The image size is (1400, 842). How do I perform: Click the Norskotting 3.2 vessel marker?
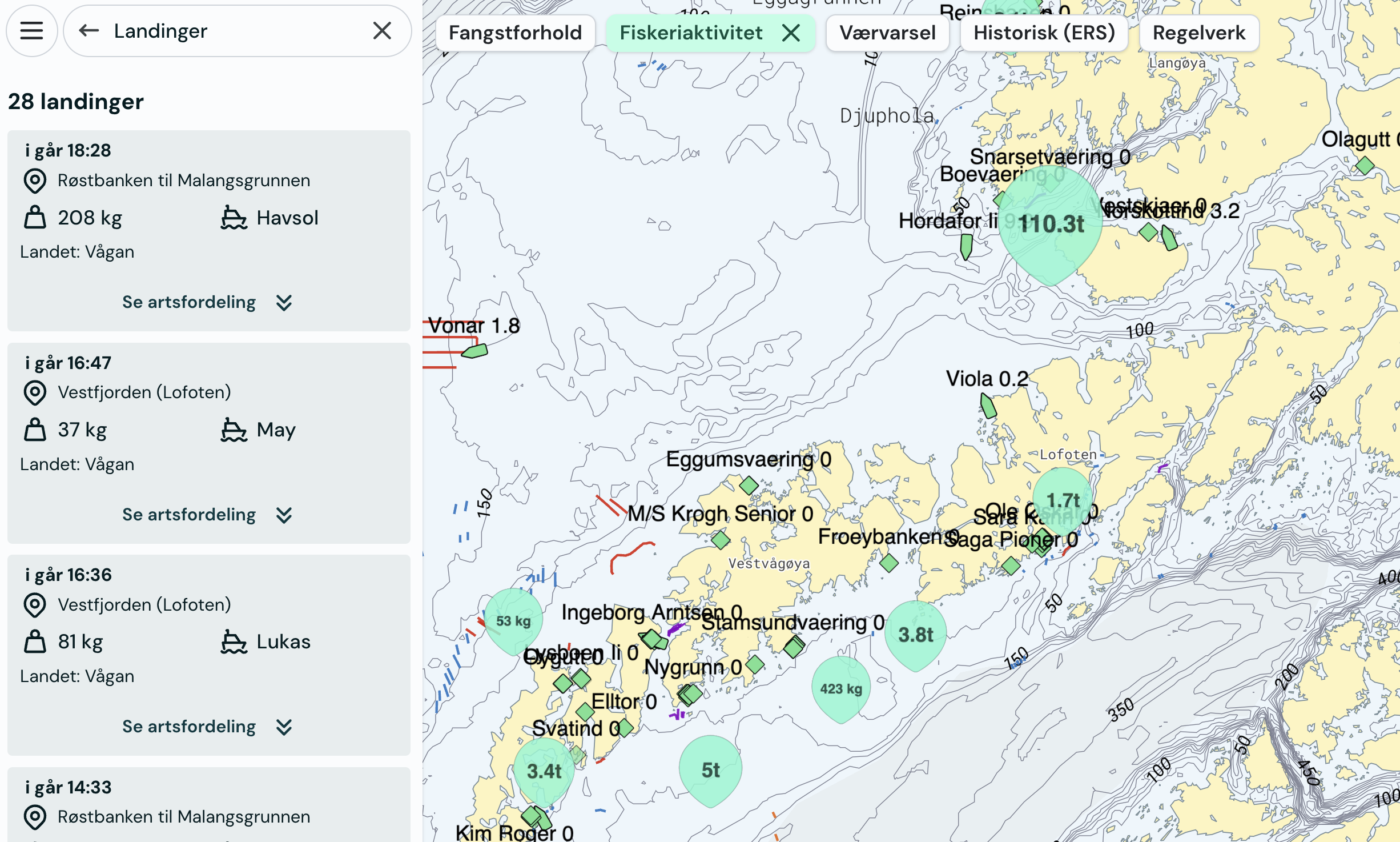tap(1169, 238)
